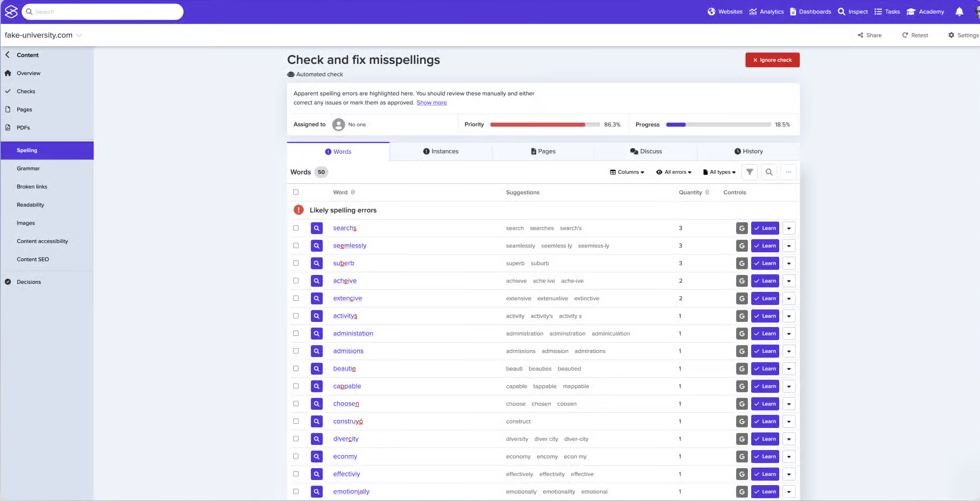The width and height of the screenshot is (980, 501).
Task: Open the notifications bell
Action: (959, 12)
